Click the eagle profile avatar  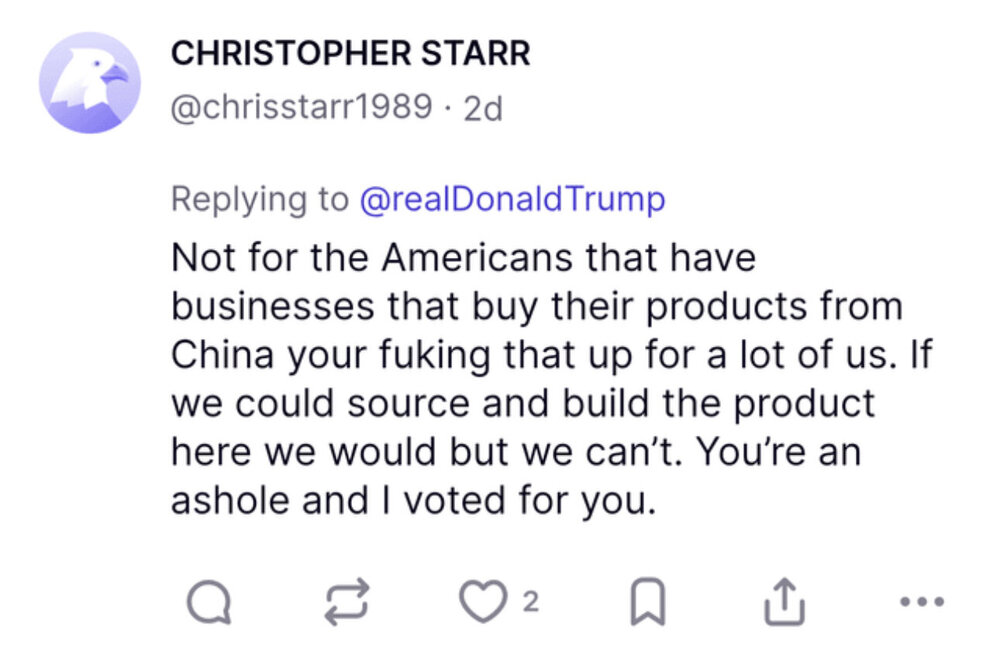click(90, 82)
